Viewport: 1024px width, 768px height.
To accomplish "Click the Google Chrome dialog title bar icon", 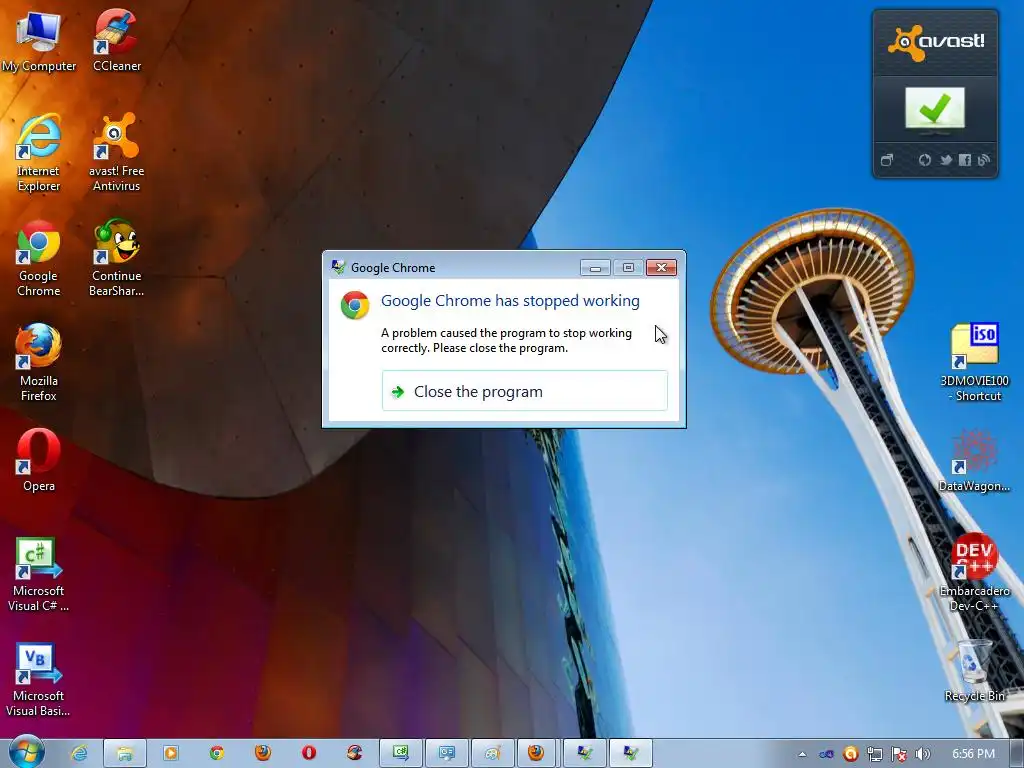I will click(x=338, y=266).
